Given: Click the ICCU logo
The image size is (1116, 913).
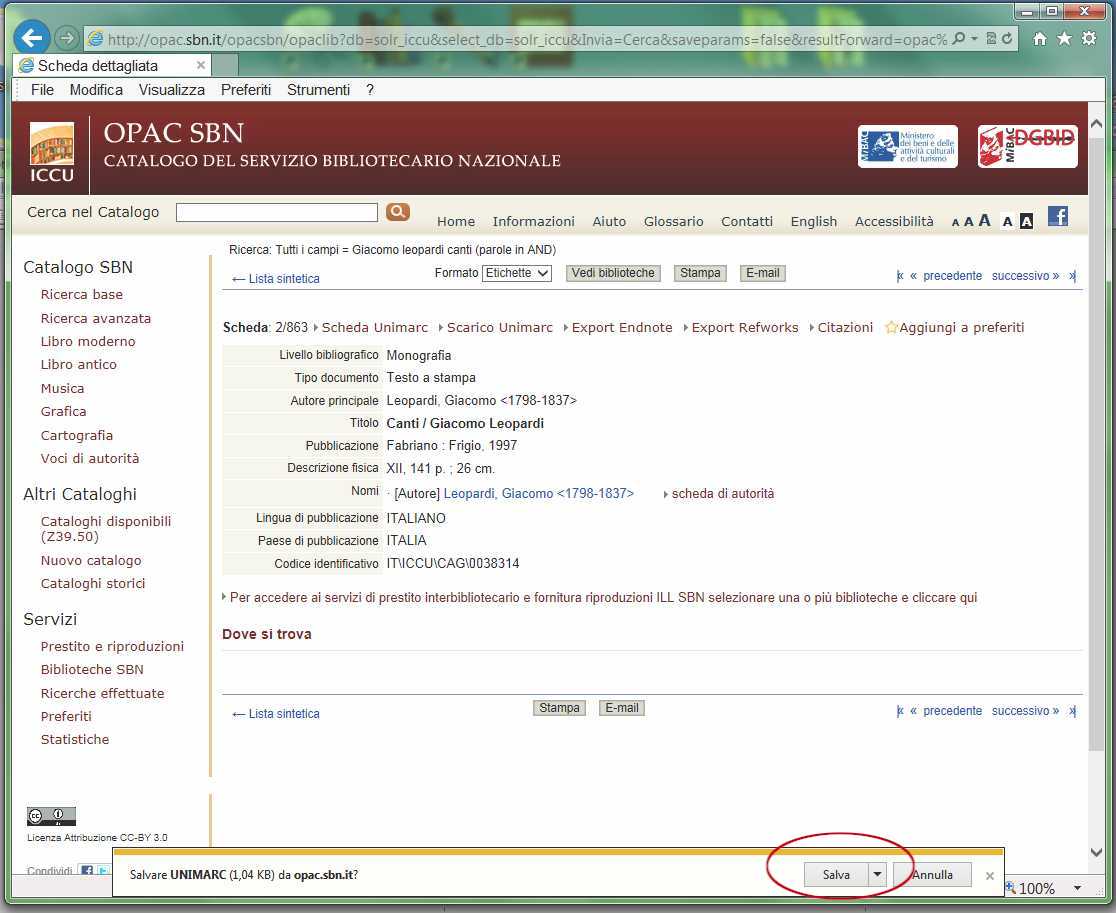Looking at the screenshot, I should coord(52,152).
